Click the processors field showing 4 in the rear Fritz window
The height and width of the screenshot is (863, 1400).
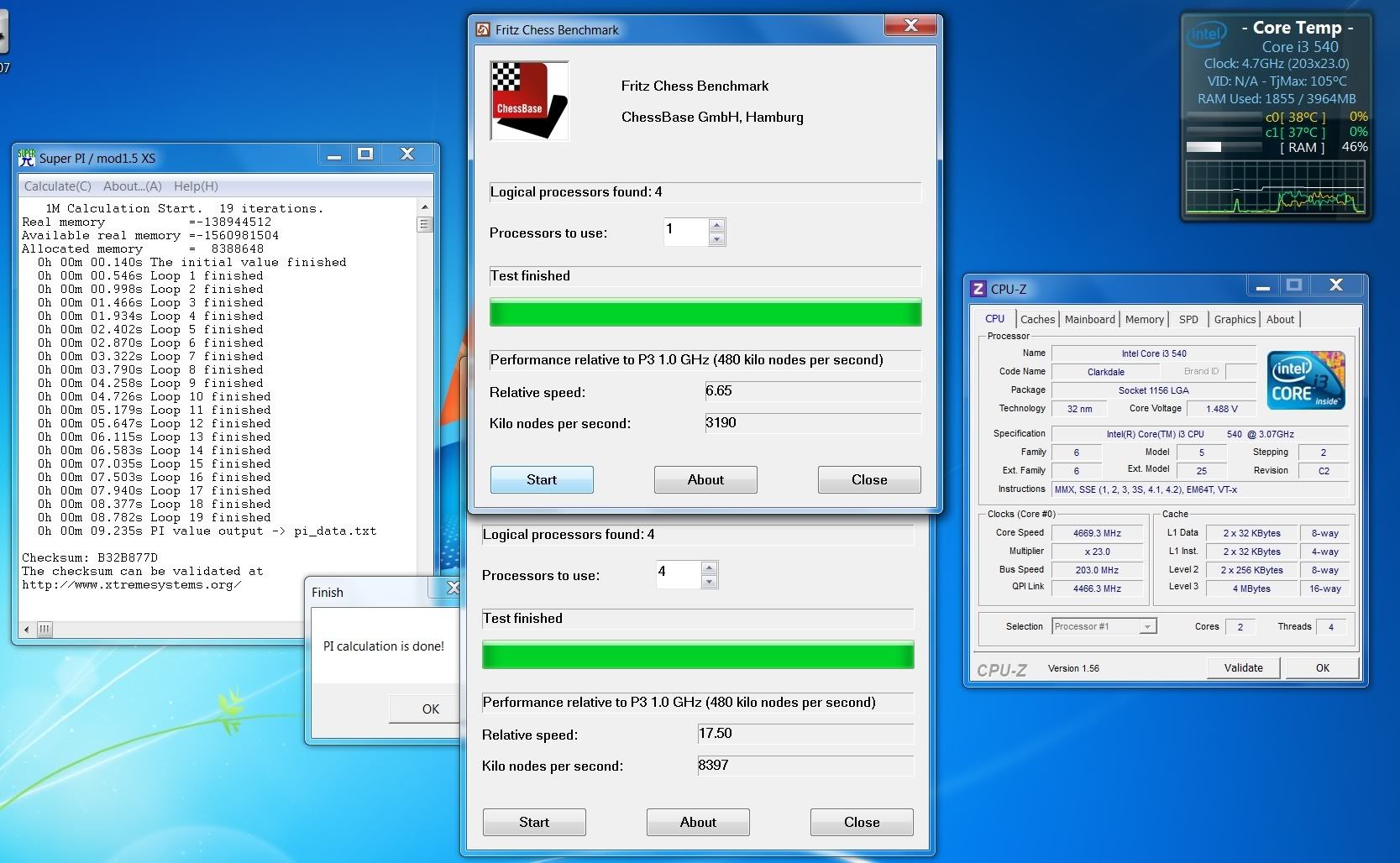[x=679, y=574]
